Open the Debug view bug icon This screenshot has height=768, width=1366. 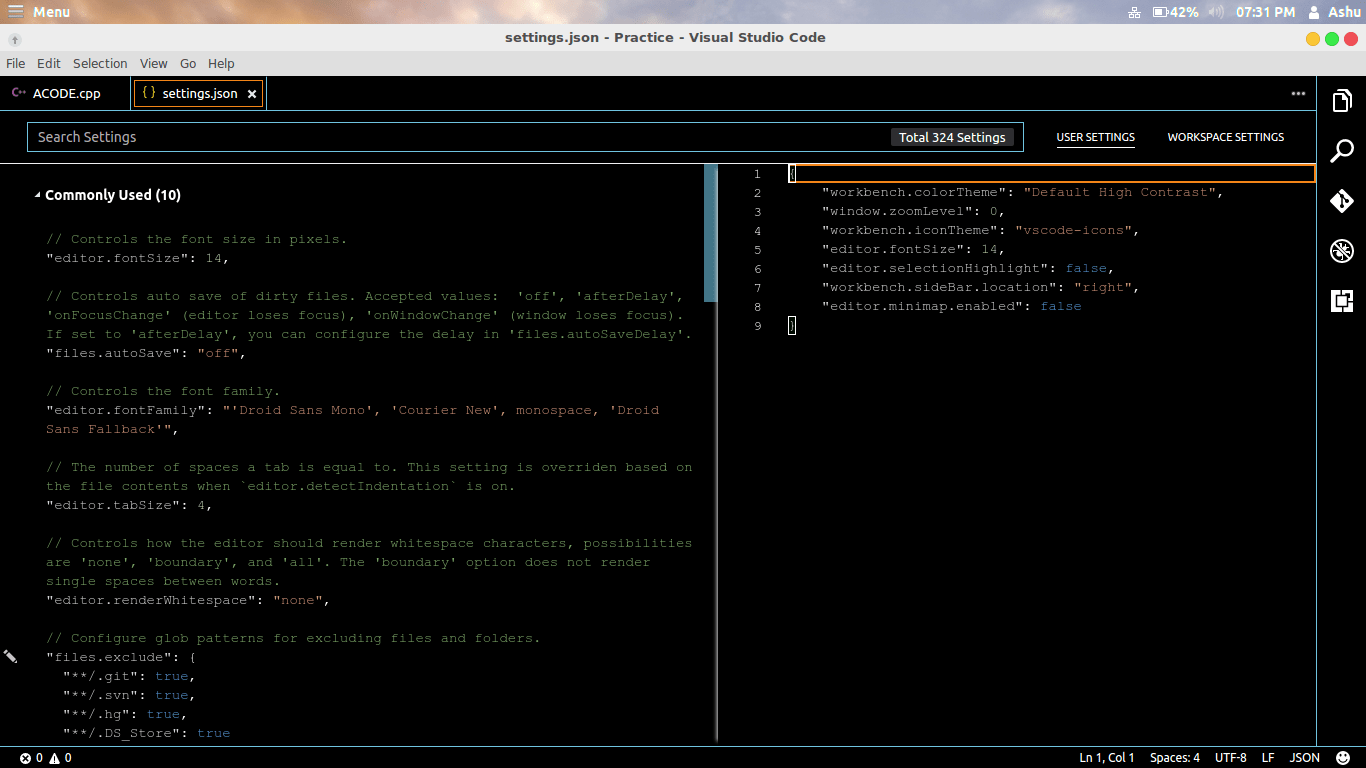[1342, 251]
